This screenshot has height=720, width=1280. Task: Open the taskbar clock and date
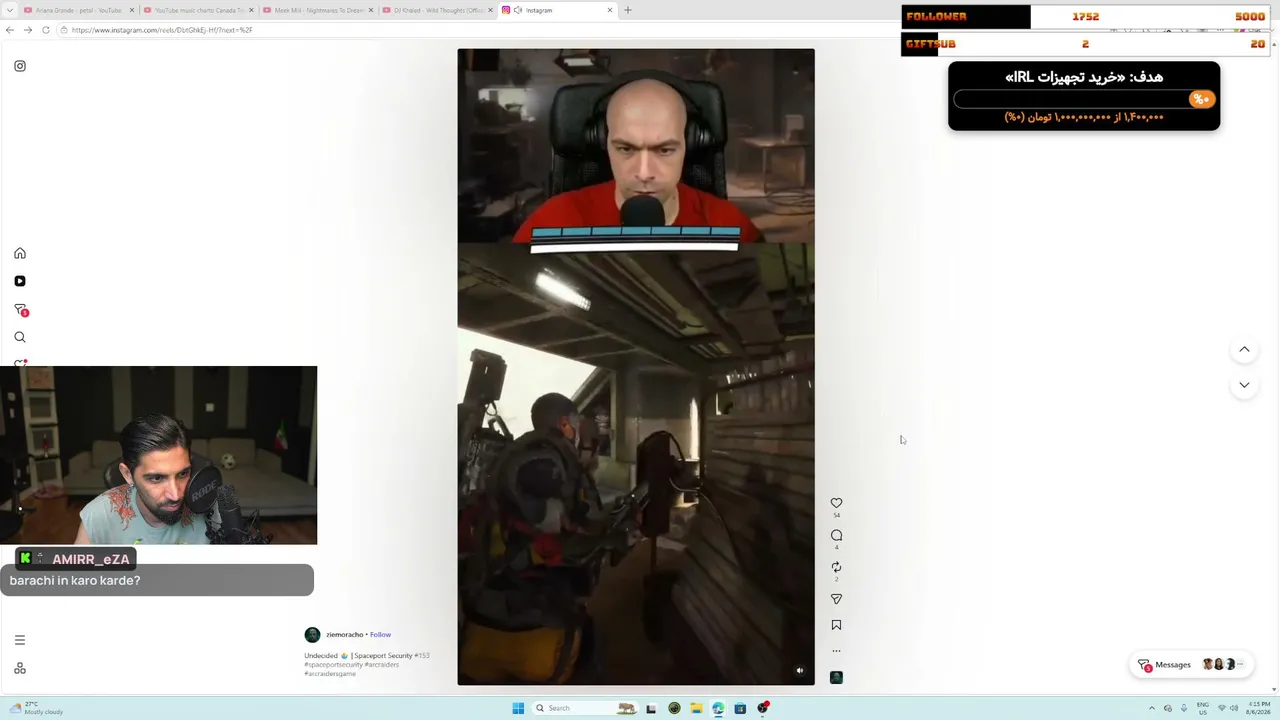coord(1259,708)
